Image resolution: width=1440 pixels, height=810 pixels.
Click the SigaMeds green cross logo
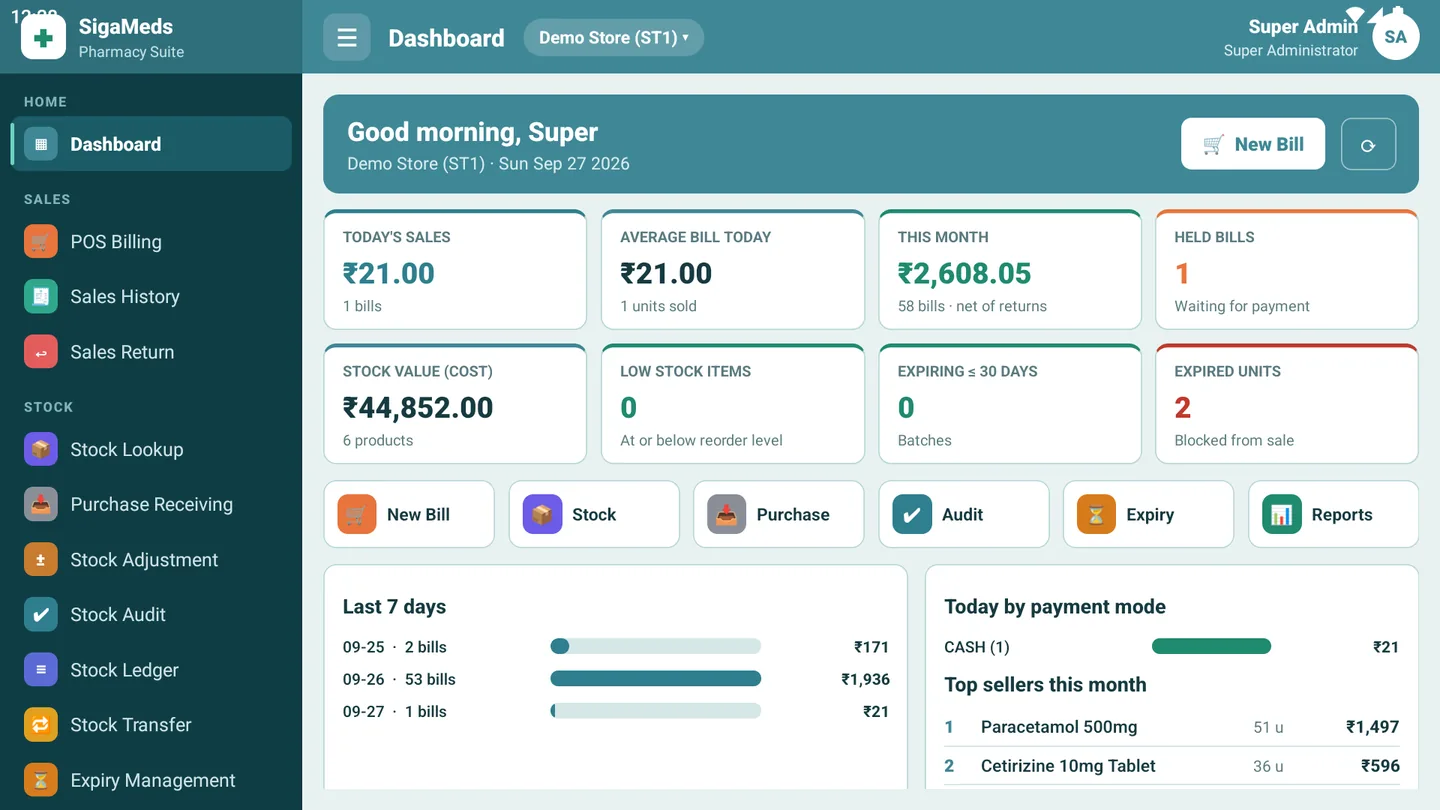(x=43, y=38)
